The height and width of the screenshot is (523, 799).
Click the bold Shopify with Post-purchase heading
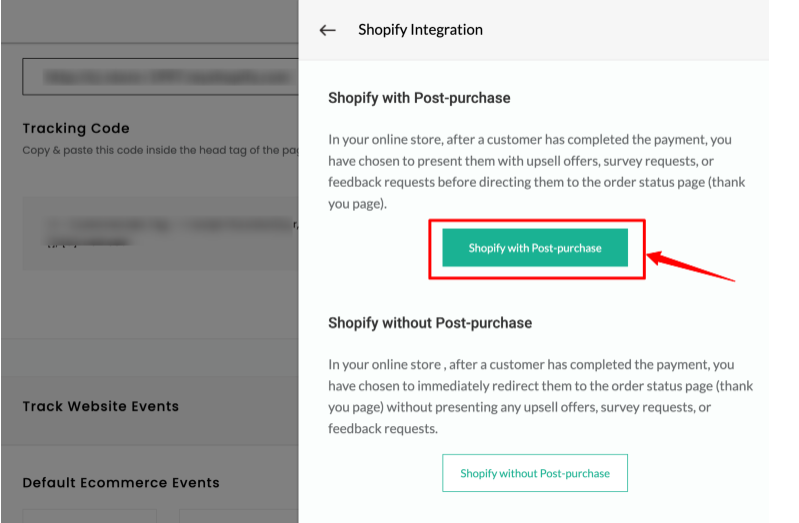(419, 98)
